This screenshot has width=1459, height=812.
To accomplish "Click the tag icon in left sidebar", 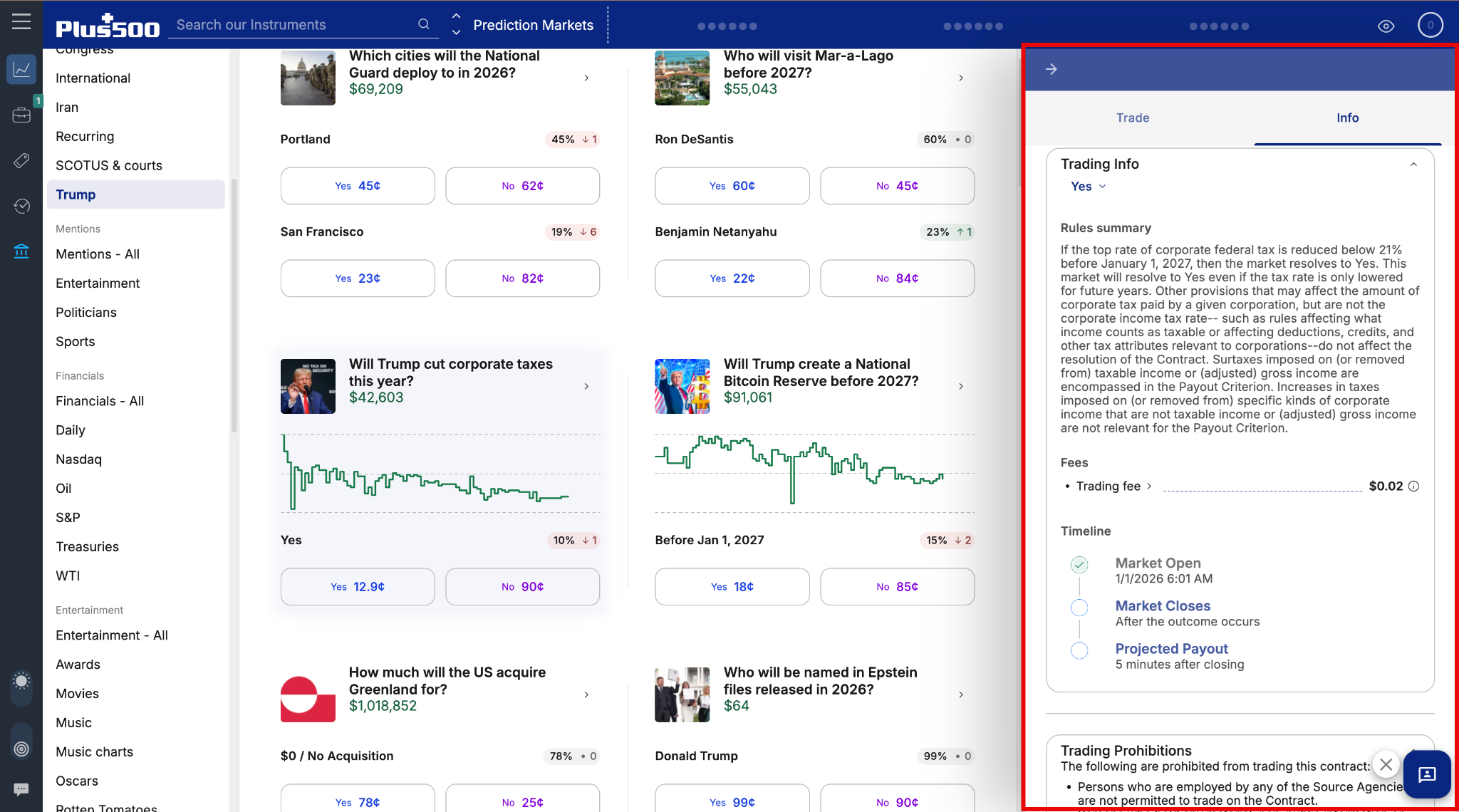I will pos(21,160).
